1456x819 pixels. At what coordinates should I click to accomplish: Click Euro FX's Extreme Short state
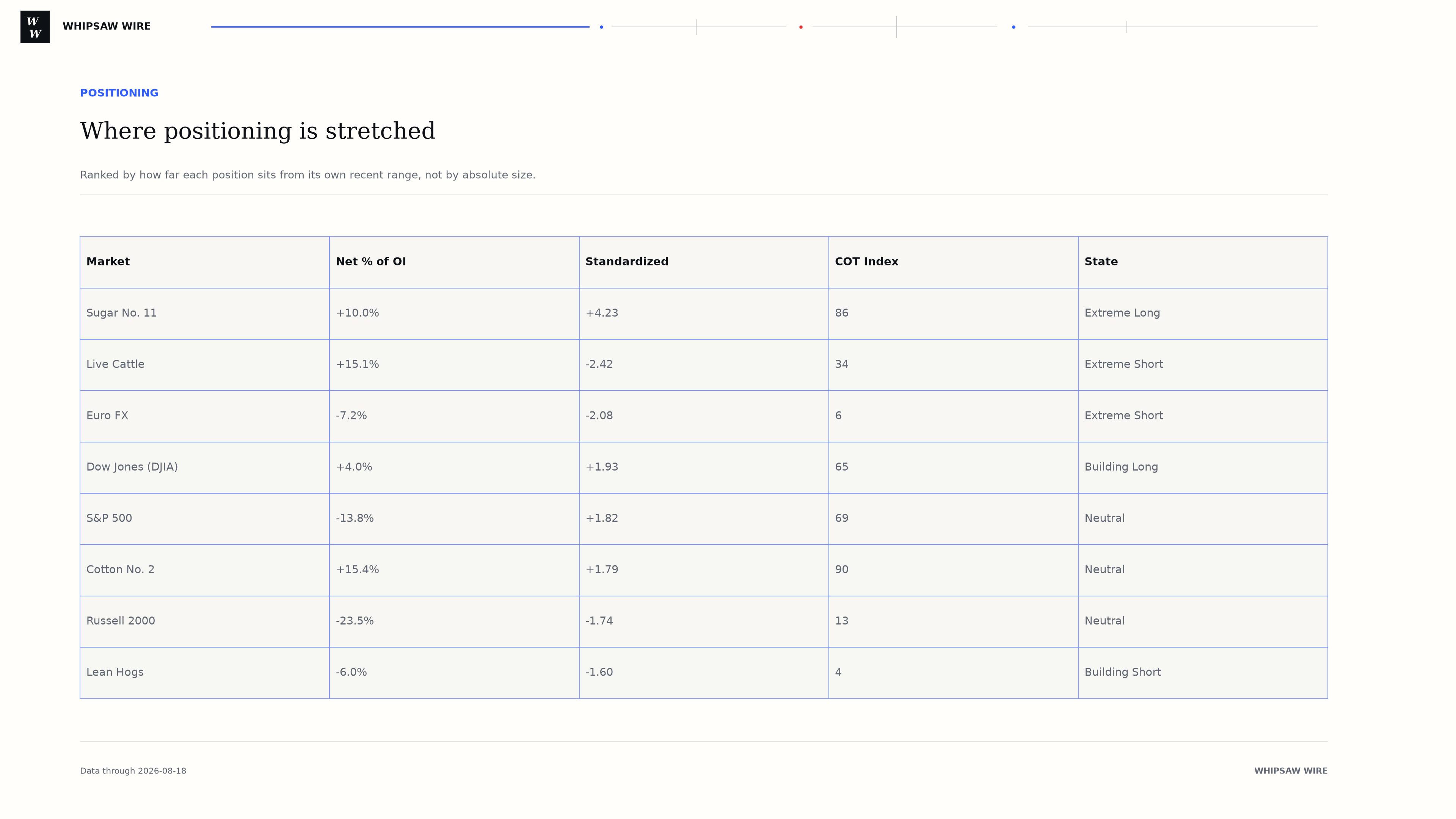tap(1203, 417)
